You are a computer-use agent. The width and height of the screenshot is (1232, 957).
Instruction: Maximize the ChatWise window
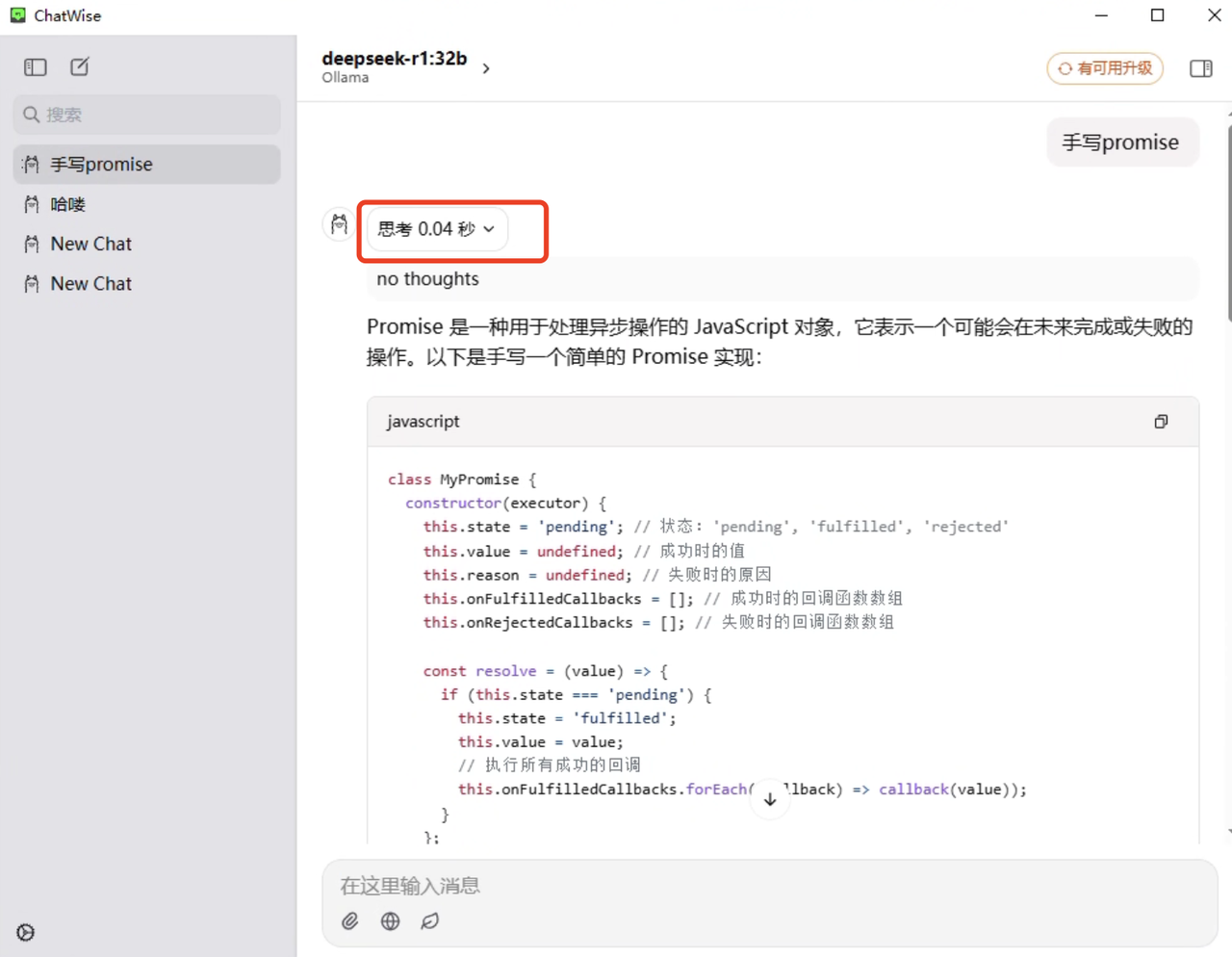[x=1158, y=15]
